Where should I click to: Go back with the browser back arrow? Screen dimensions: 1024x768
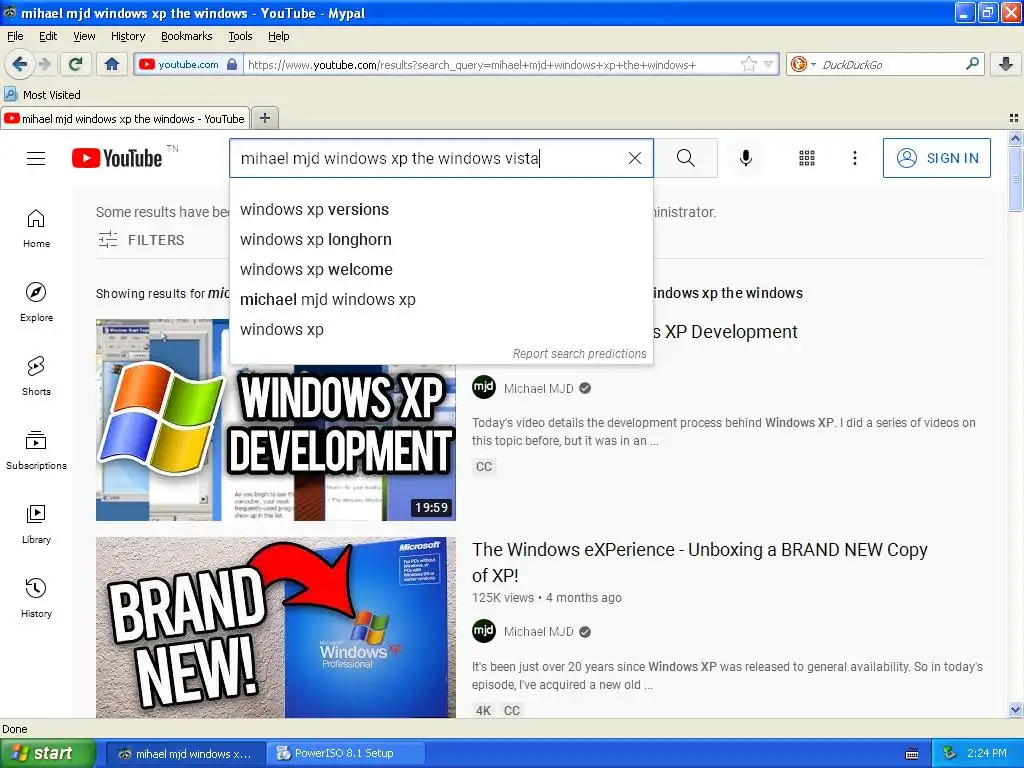point(19,64)
